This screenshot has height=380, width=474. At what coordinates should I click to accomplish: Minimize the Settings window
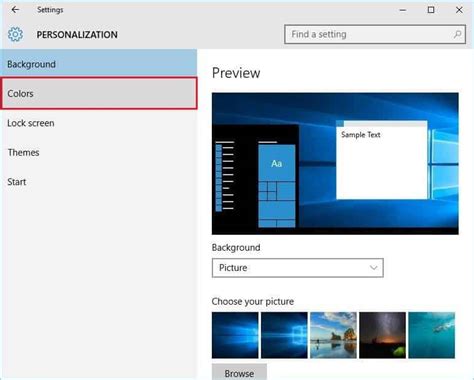403,10
